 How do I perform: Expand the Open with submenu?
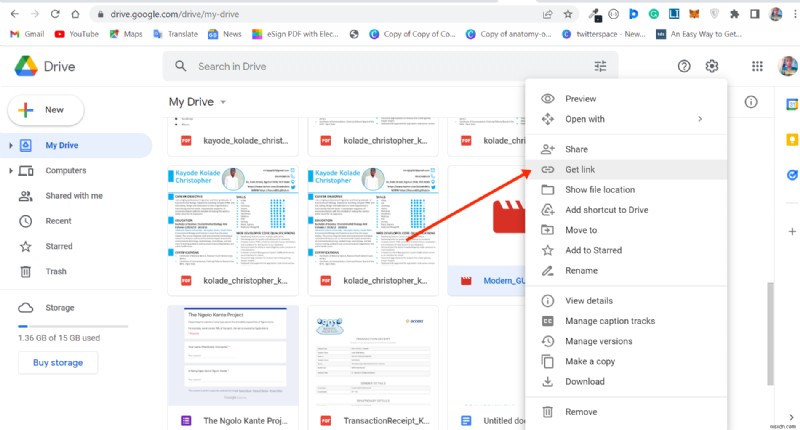[626, 119]
